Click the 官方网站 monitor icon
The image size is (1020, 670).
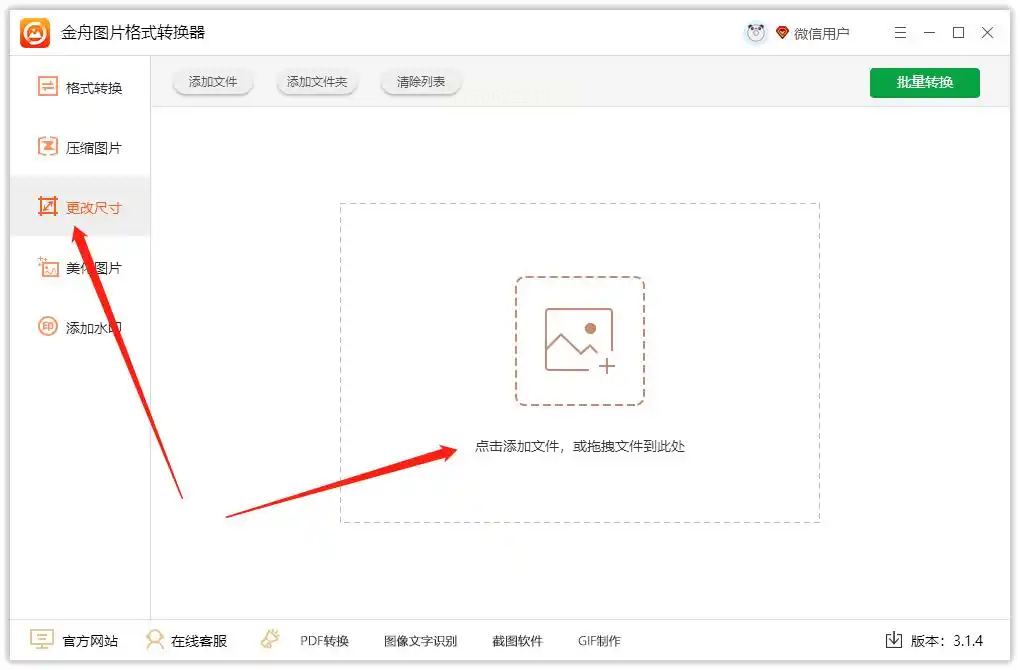point(42,639)
